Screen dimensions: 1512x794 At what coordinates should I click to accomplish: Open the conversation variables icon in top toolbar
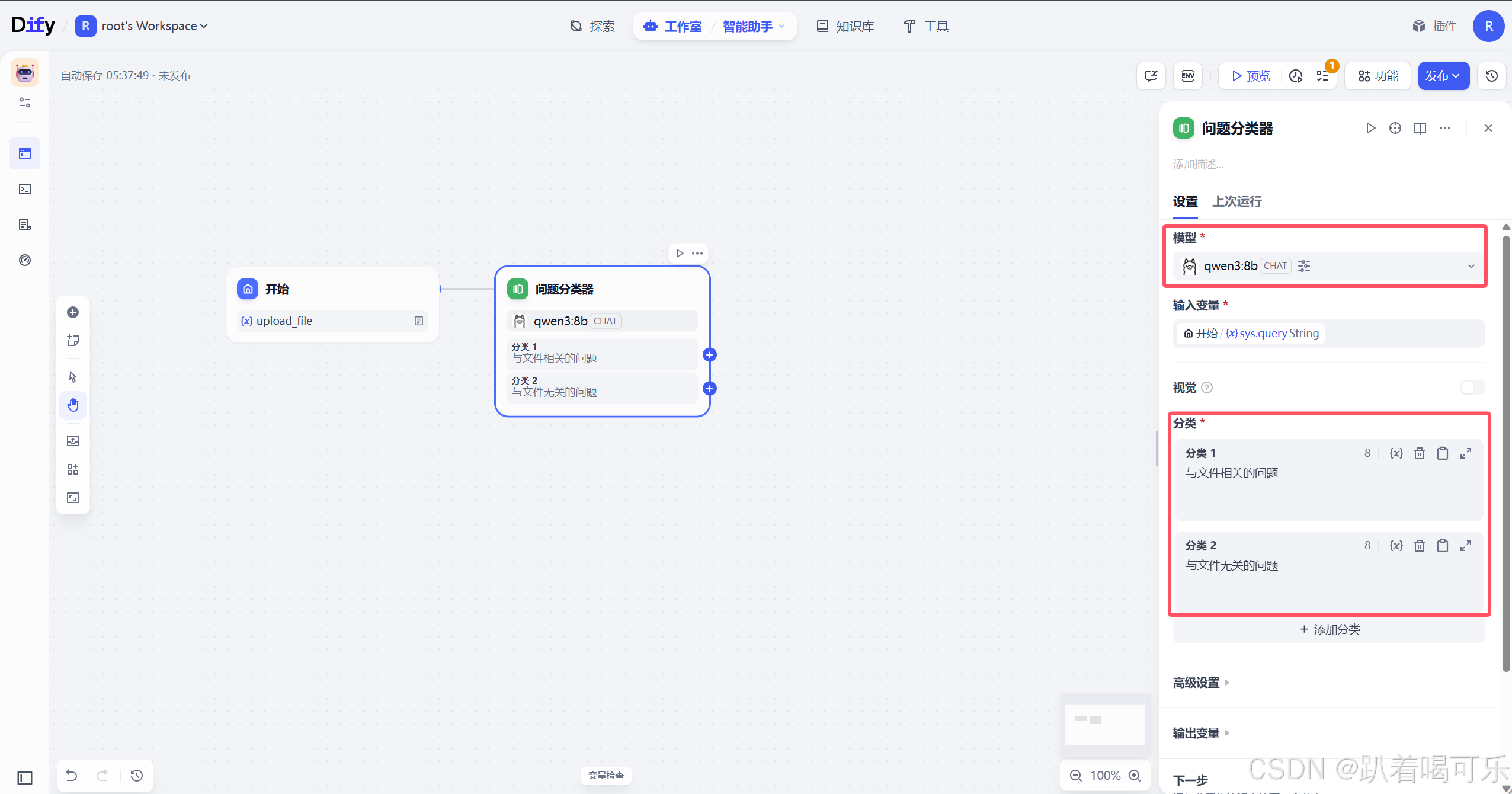[x=1151, y=76]
